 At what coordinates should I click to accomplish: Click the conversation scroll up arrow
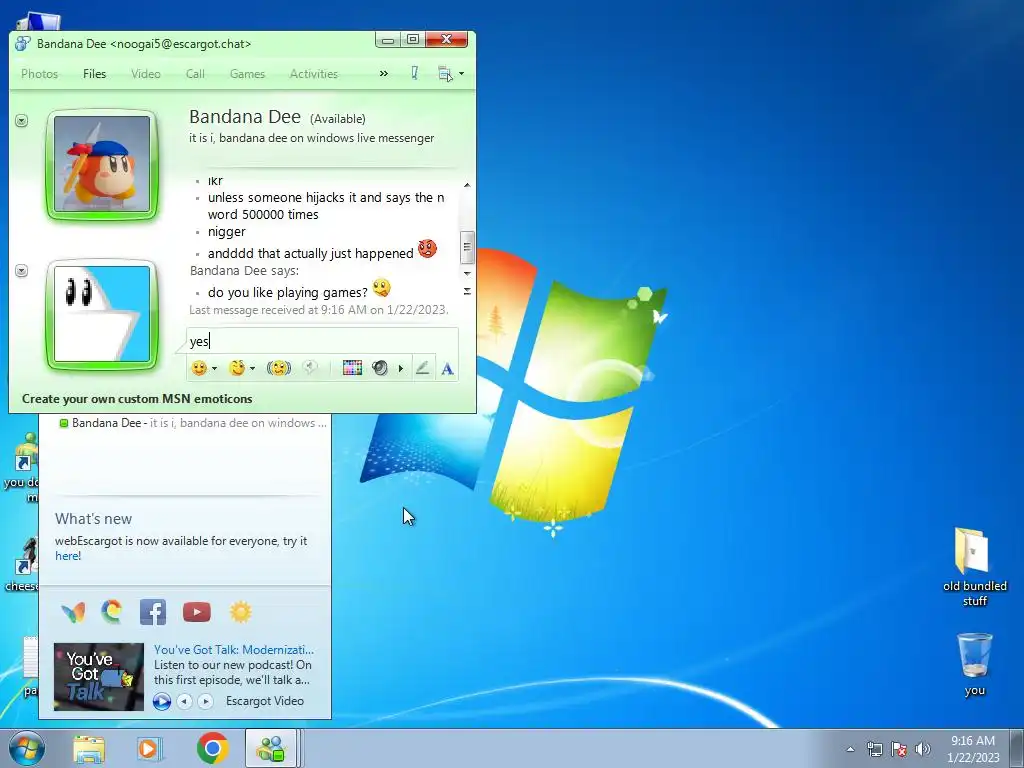(x=467, y=185)
